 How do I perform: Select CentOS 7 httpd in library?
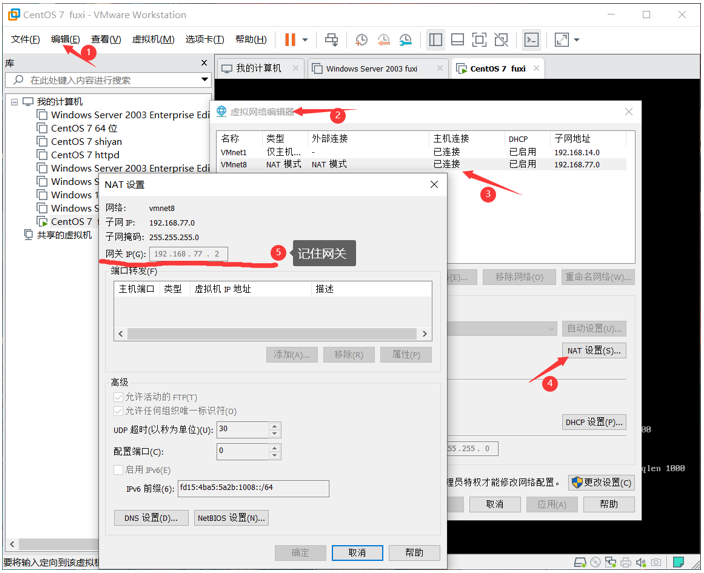click(x=85, y=155)
